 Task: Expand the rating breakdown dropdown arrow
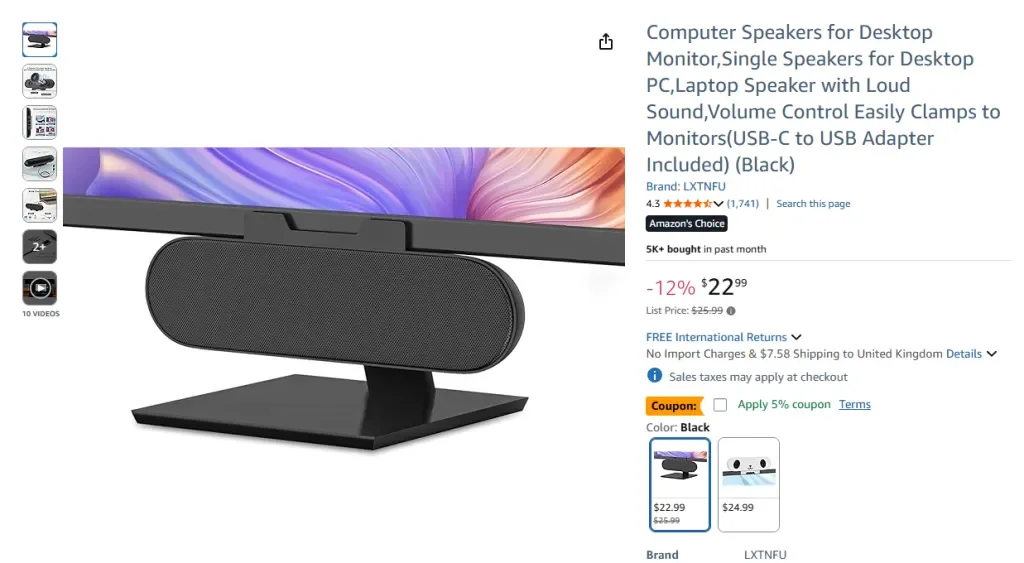719,204
